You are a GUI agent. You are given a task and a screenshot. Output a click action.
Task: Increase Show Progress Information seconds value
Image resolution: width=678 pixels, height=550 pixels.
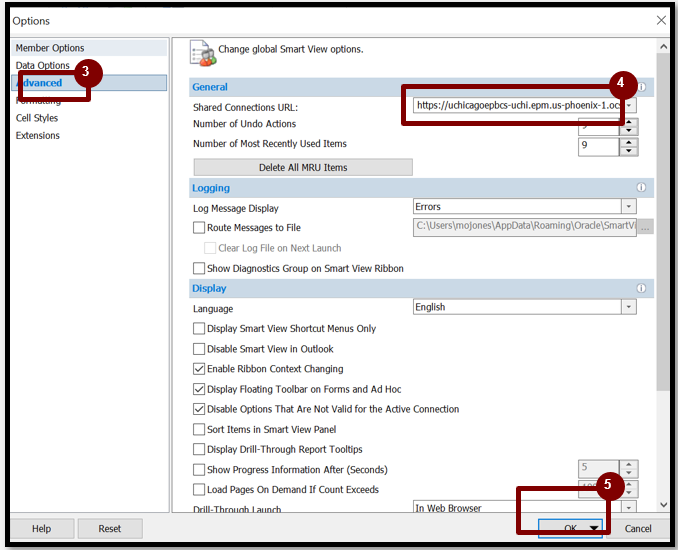[629, 465]
